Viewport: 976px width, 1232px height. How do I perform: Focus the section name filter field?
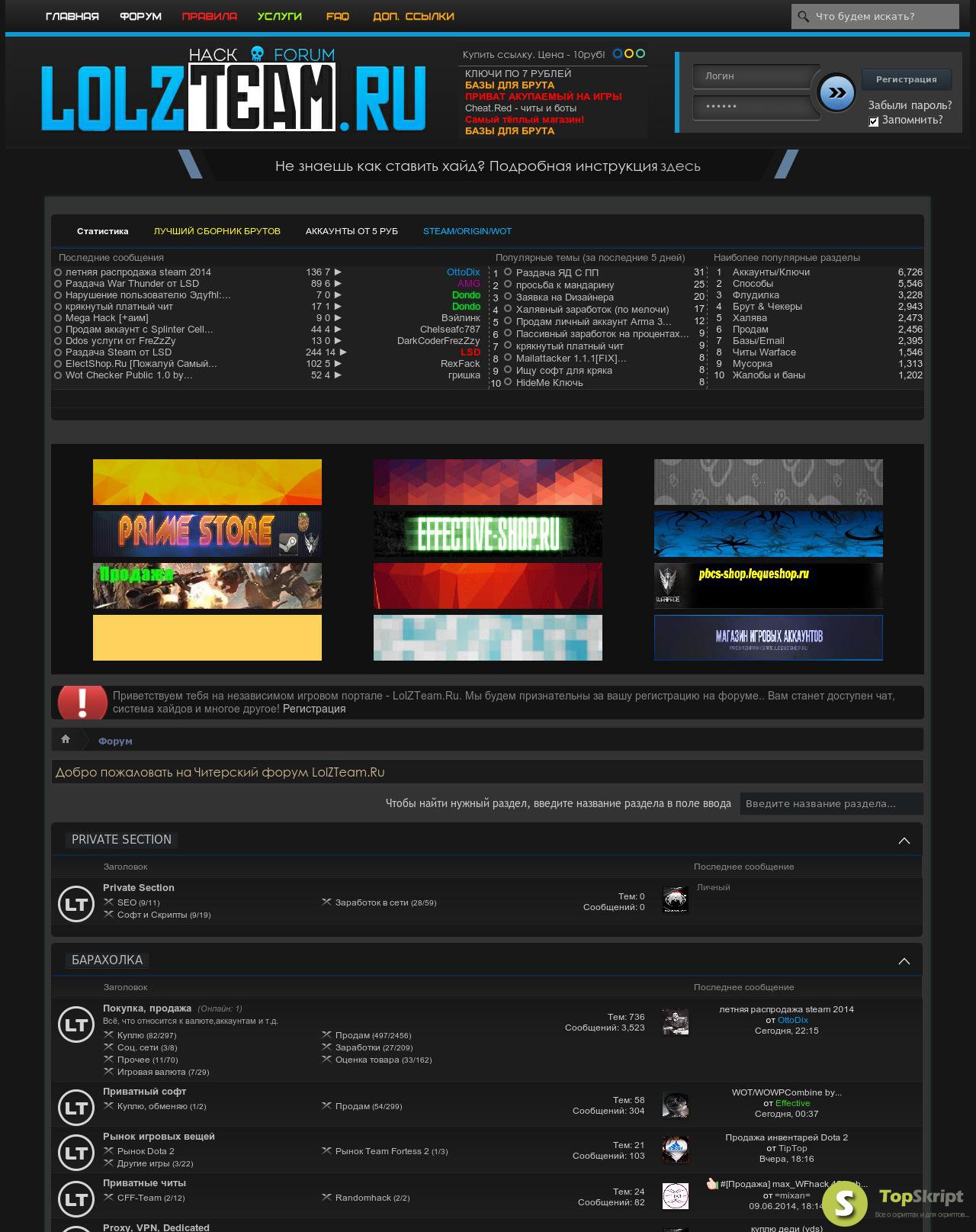tap(832, 803)
